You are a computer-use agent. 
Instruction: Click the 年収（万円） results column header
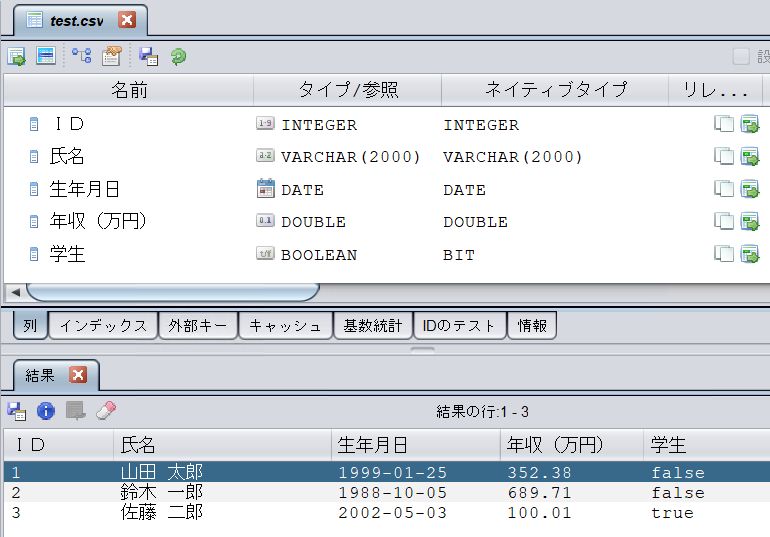click(x=572, y=445)
